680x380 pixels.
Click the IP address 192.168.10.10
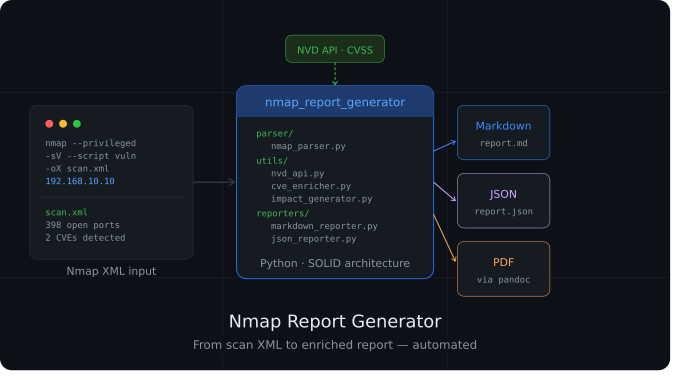[x=80, y=181]
